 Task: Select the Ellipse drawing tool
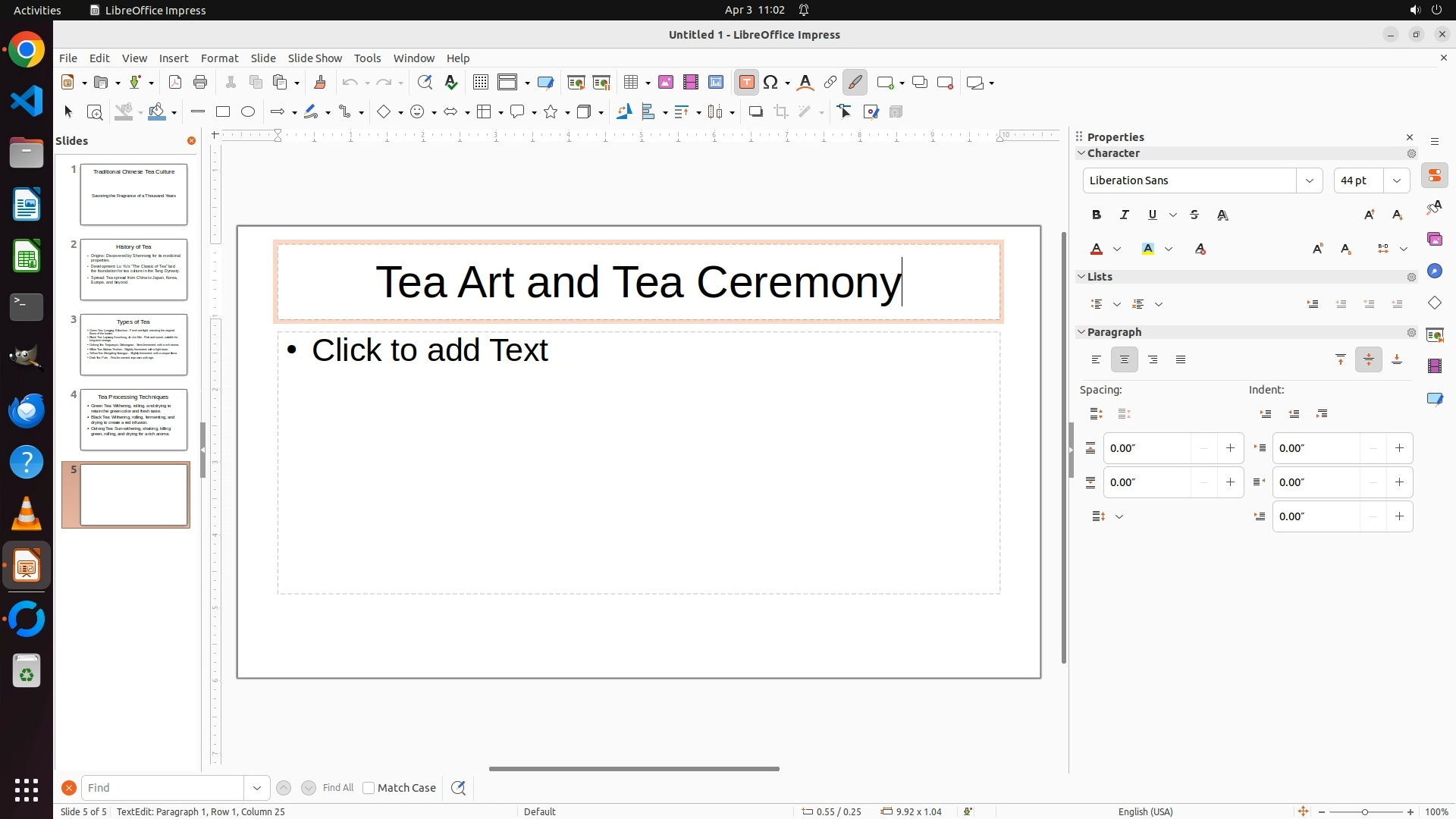(248, 112)
